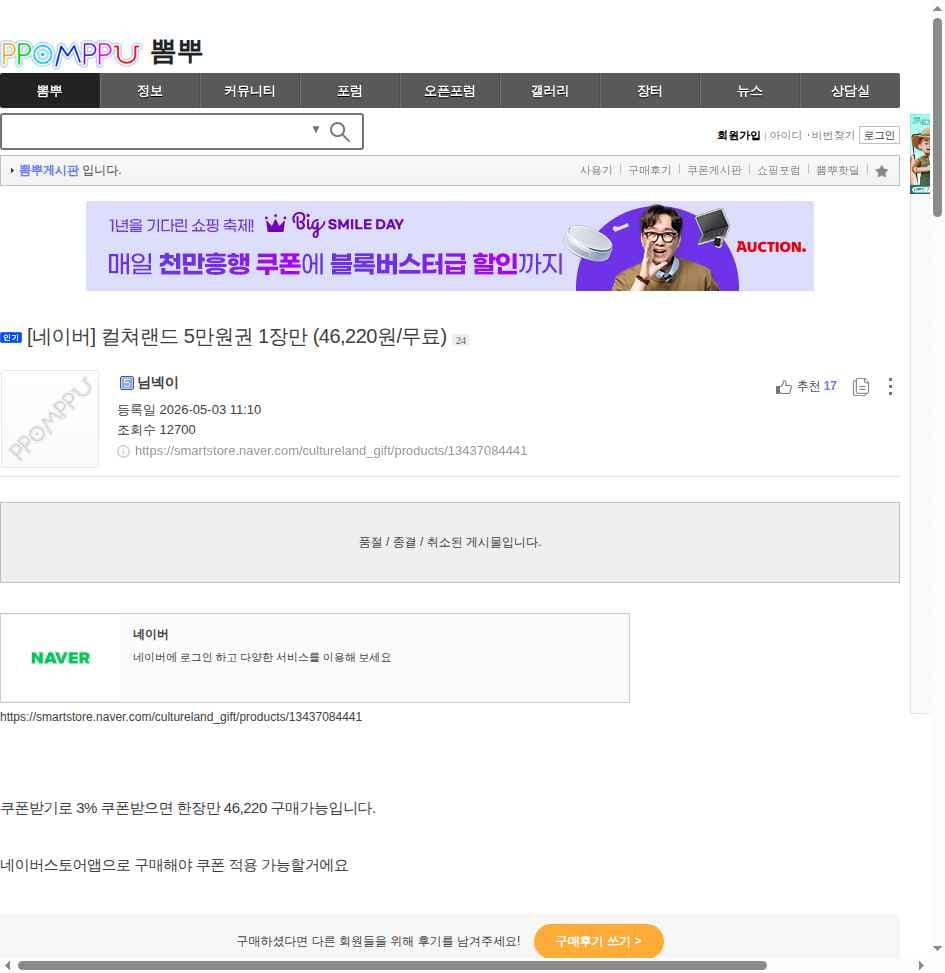Screen dimensions: 945x973
Task: Click the 인기 badge icon
Action: pos(11,338)
